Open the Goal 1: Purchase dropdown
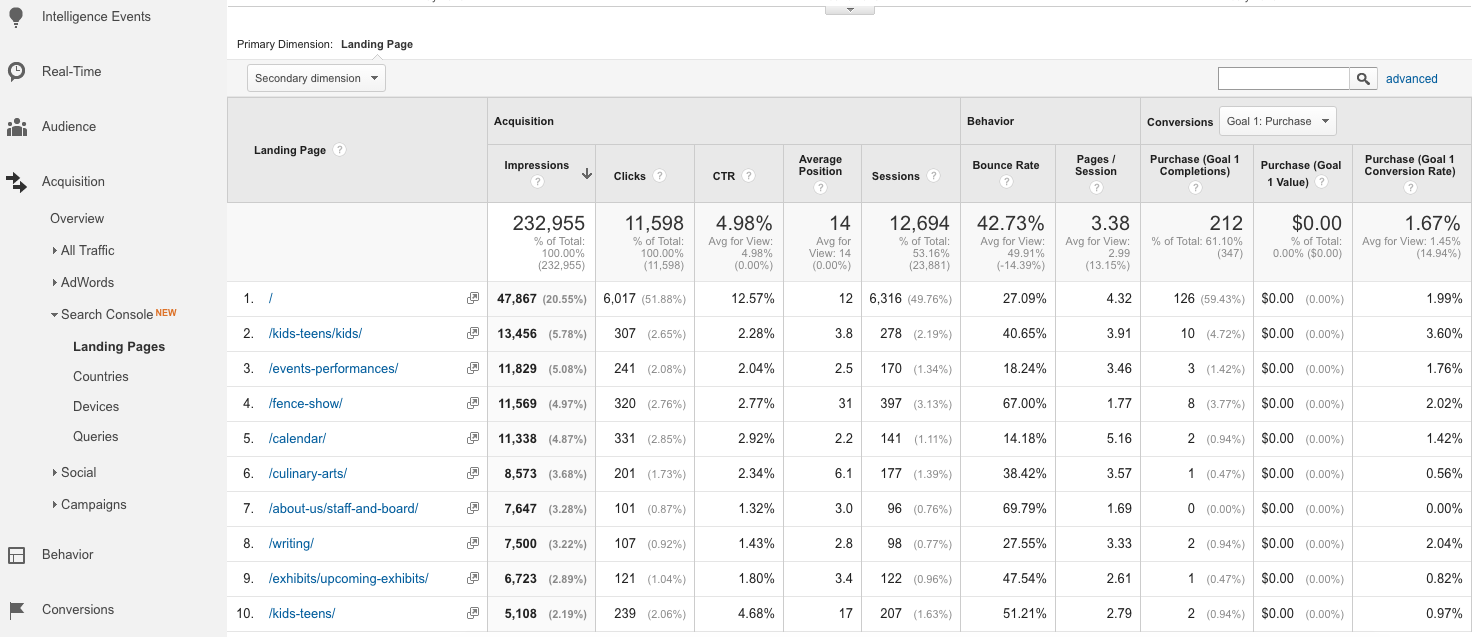 coord(1277,121)
